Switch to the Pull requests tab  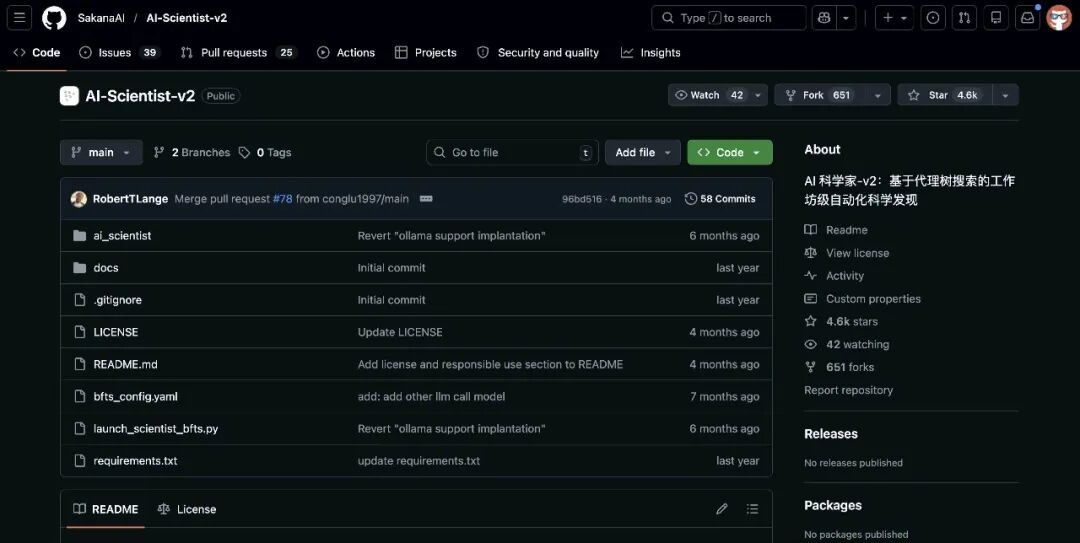[238, 52]
